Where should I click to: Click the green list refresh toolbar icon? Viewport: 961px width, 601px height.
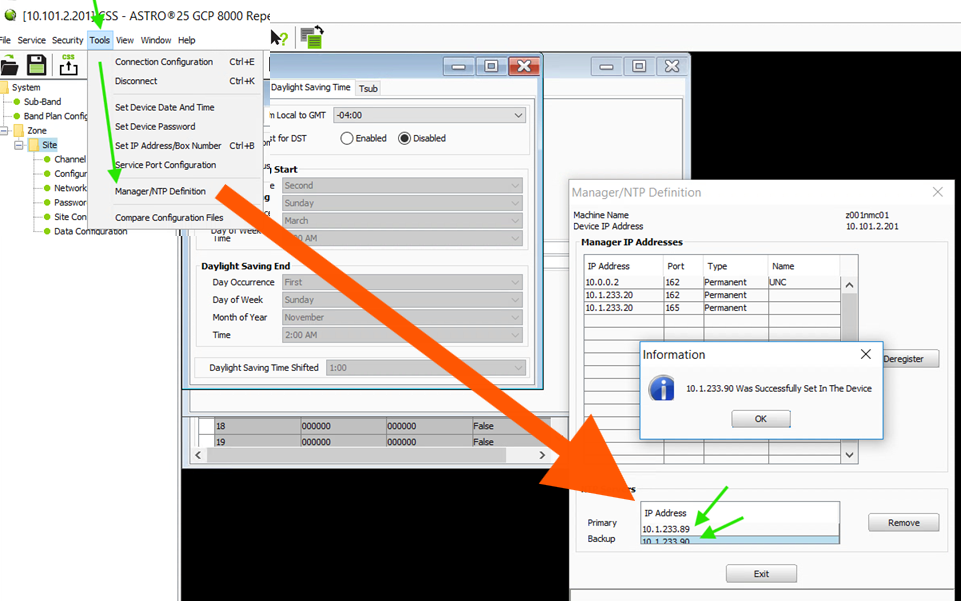pyautogui.click(x=312, y=37)
